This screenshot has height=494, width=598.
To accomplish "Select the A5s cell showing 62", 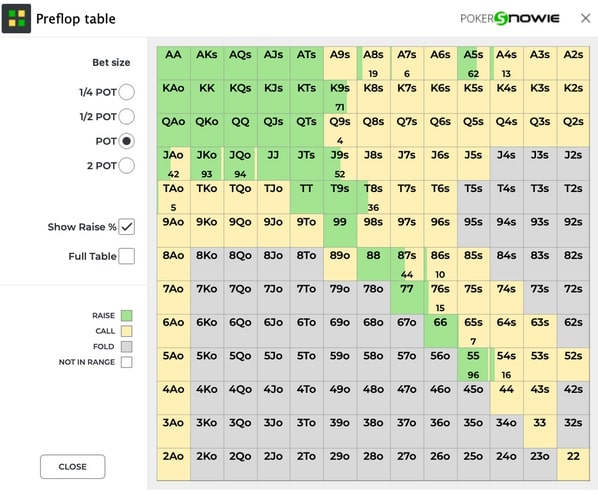I will coord(473,63).
